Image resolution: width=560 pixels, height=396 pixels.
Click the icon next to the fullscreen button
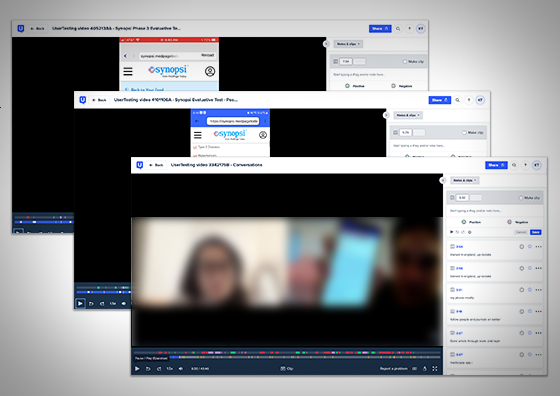(x=425, y=369)
